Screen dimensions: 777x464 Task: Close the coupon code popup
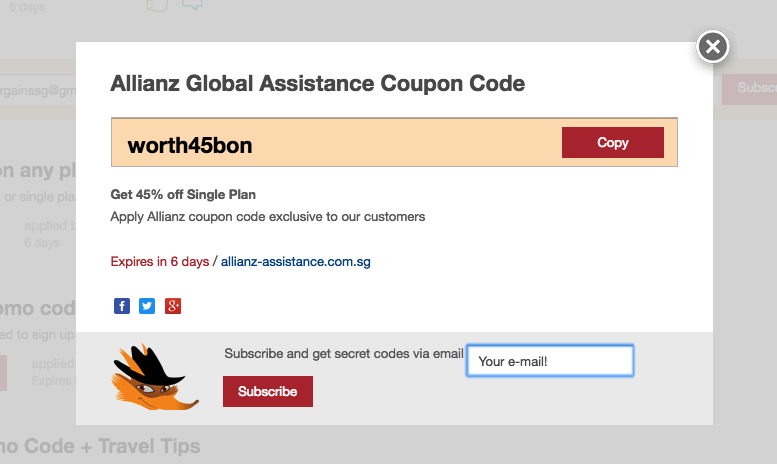pyautogui.click(x=713, y=47)
